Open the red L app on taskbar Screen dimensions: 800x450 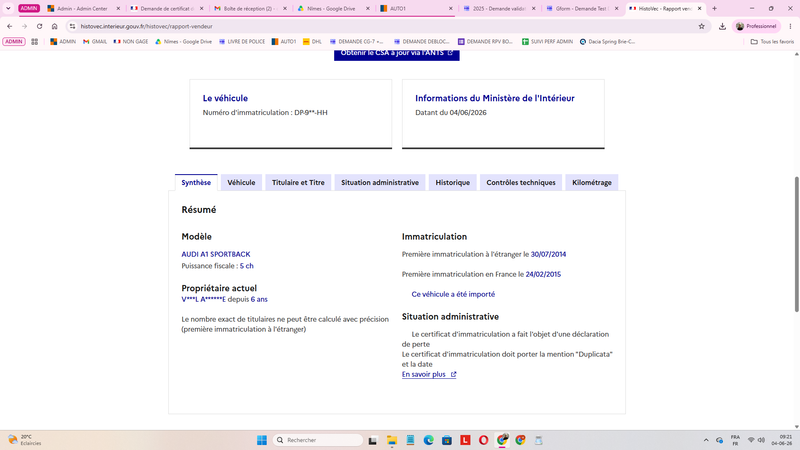click(x=465, y=440)
